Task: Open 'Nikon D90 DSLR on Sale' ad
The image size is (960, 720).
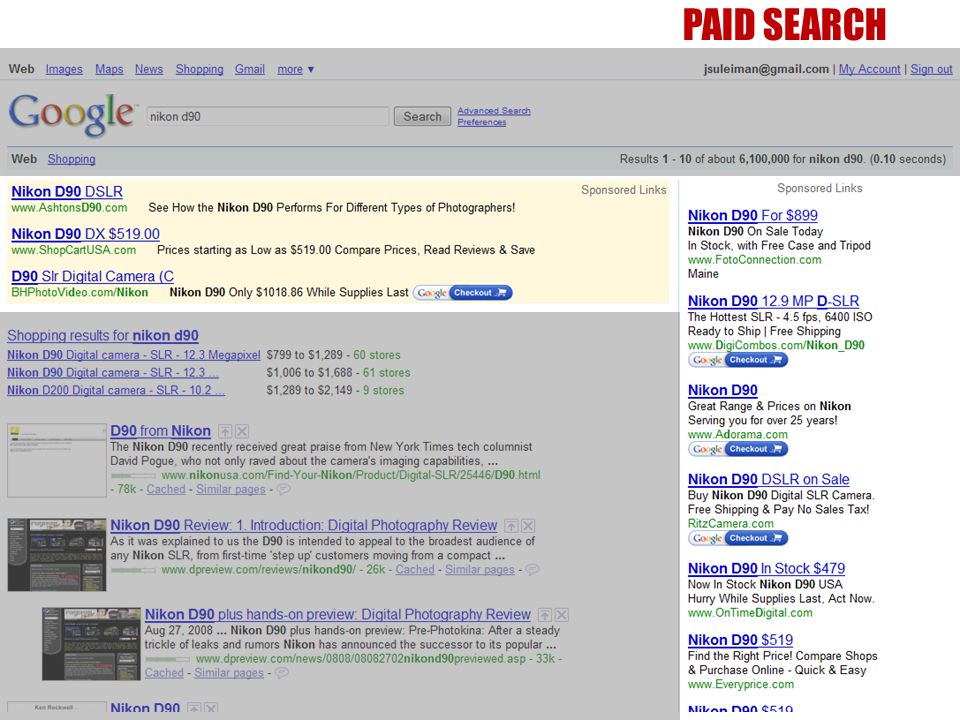Action: (x=768, y=479)
